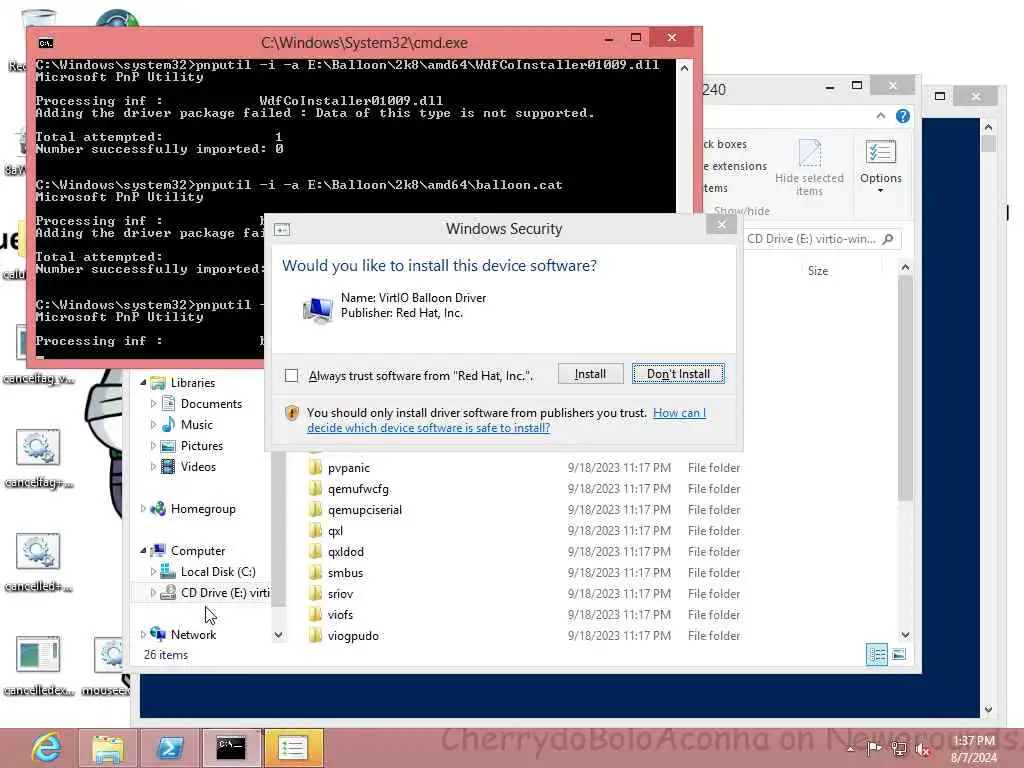Select Music library icon
The height and width of the screenshot is (768, 1024).
(x=168, y=424)
